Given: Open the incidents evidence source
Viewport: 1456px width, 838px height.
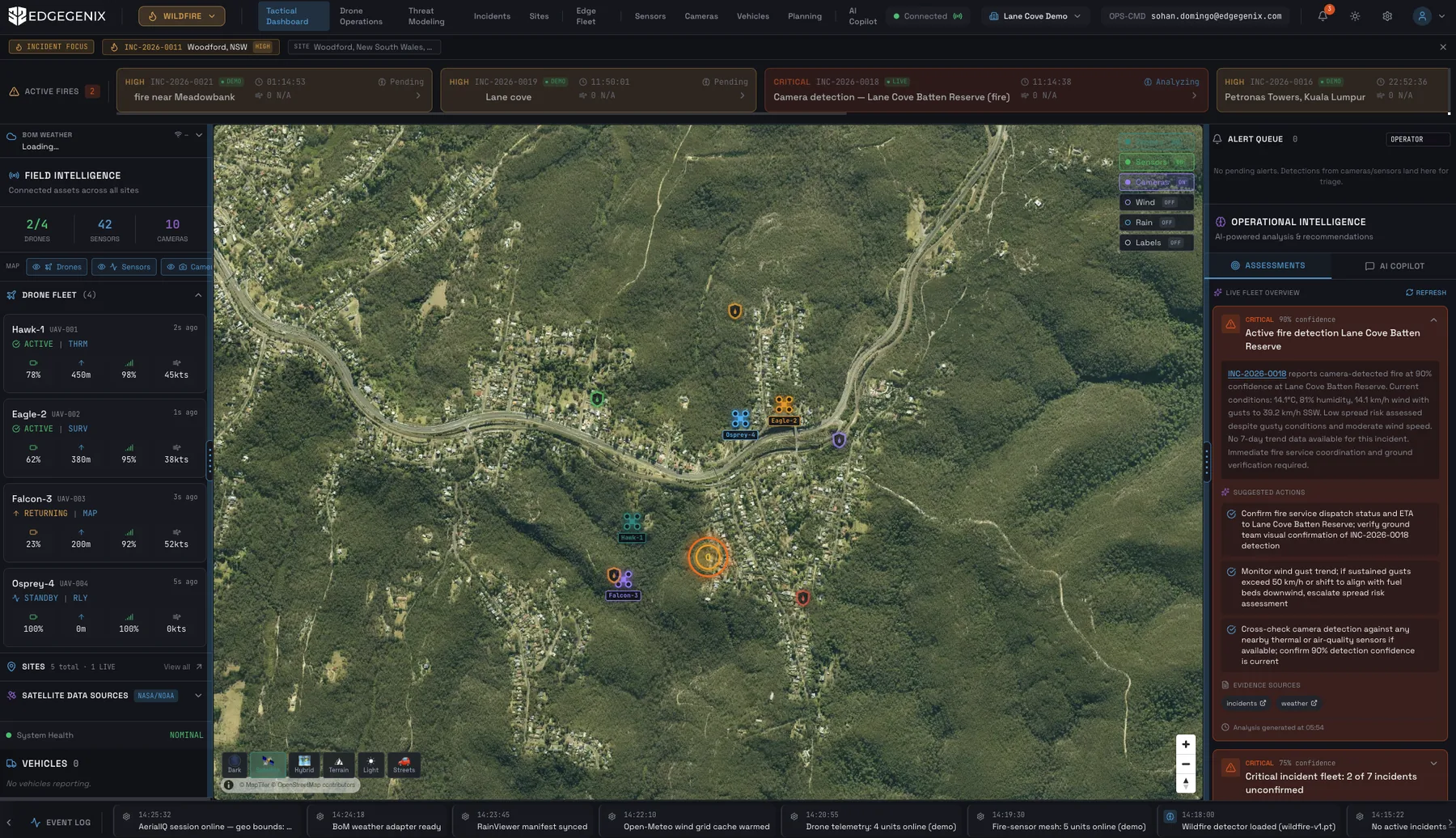Looking at the screenshot, I should pyautogui.click(x=1246, y=704).
